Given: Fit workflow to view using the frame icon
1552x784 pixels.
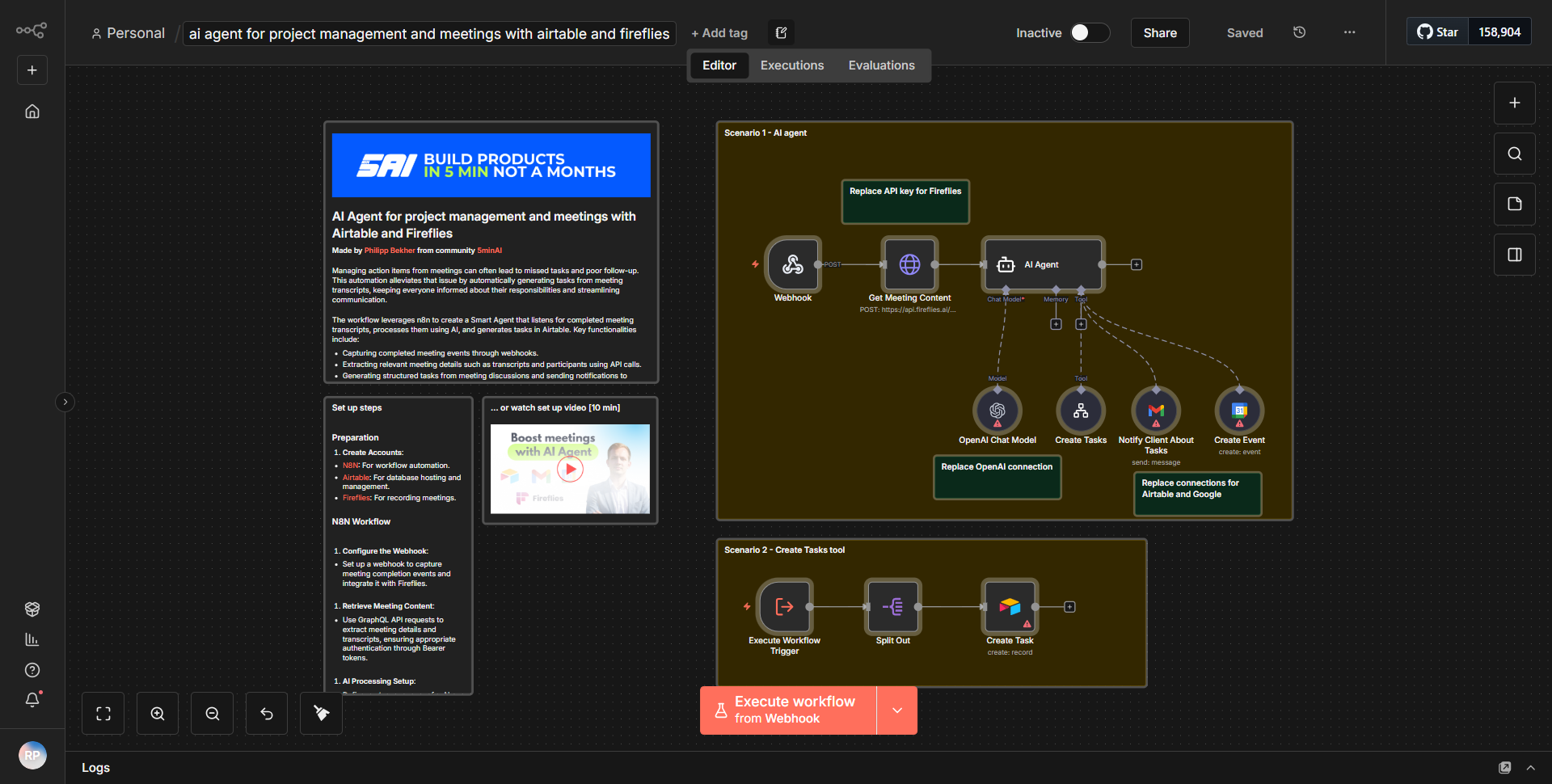Looking at the screenshot, I should point(103,713).
